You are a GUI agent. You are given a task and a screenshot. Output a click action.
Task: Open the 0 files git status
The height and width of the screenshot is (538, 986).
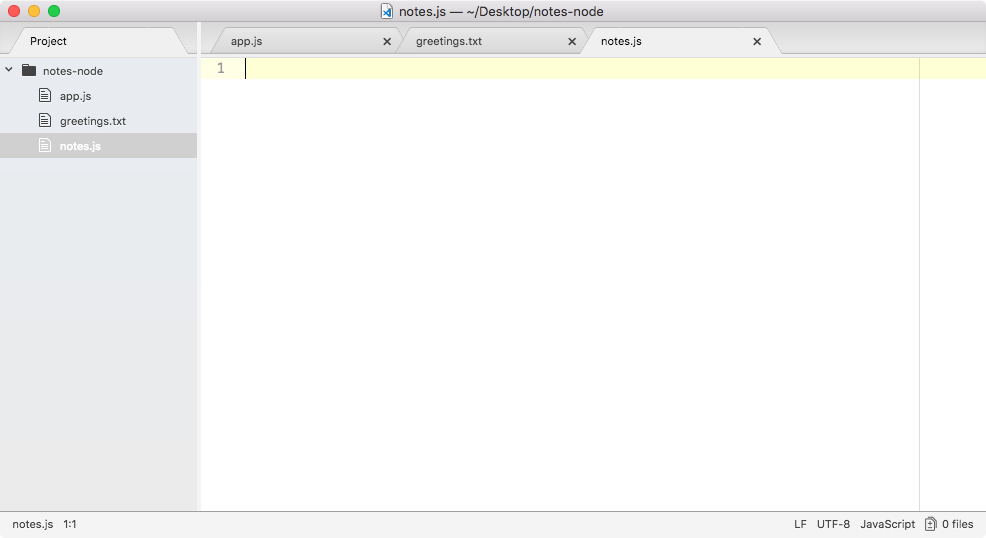click(x=957, y=524)
